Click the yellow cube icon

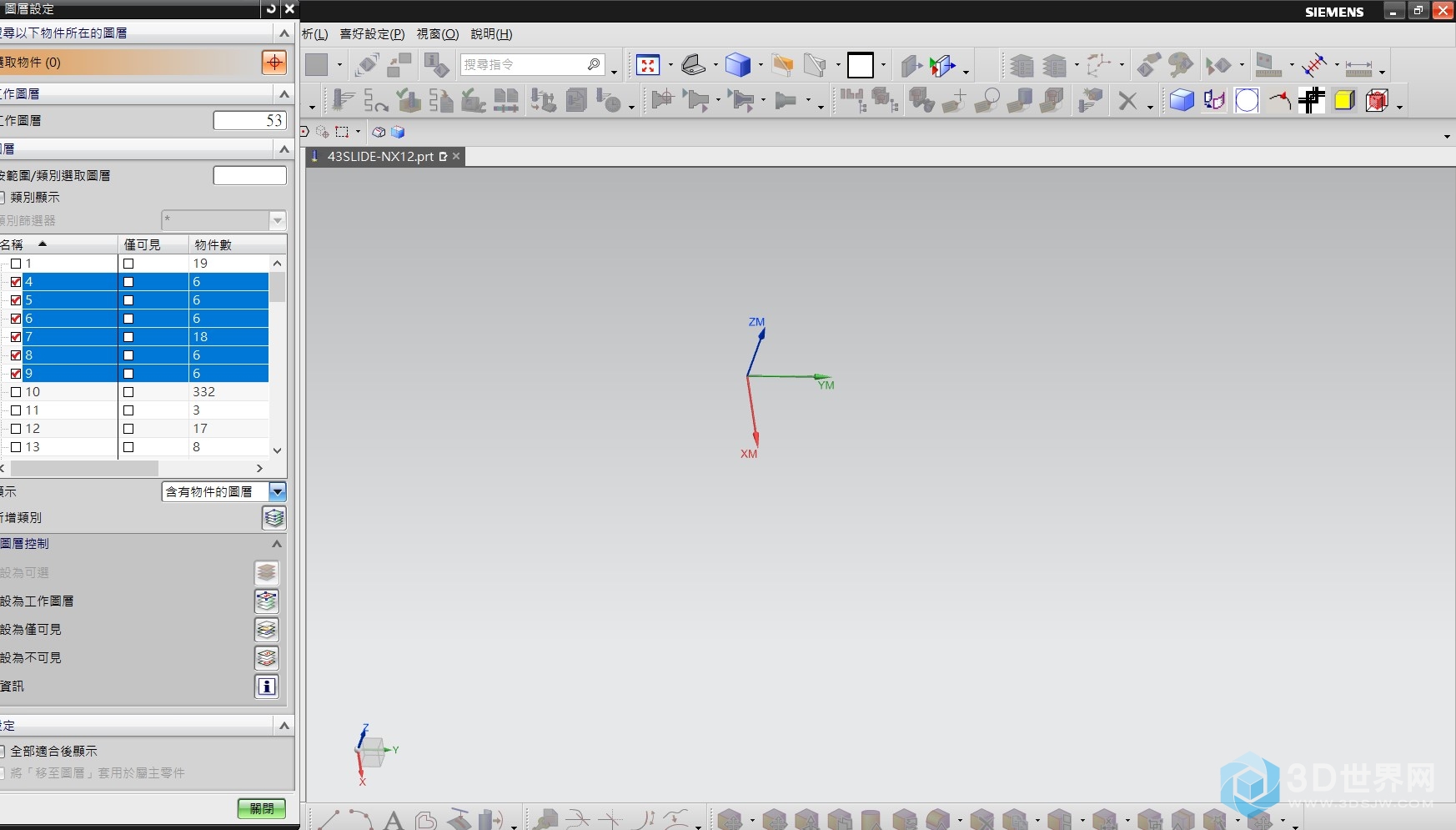tap(1344, 101)
